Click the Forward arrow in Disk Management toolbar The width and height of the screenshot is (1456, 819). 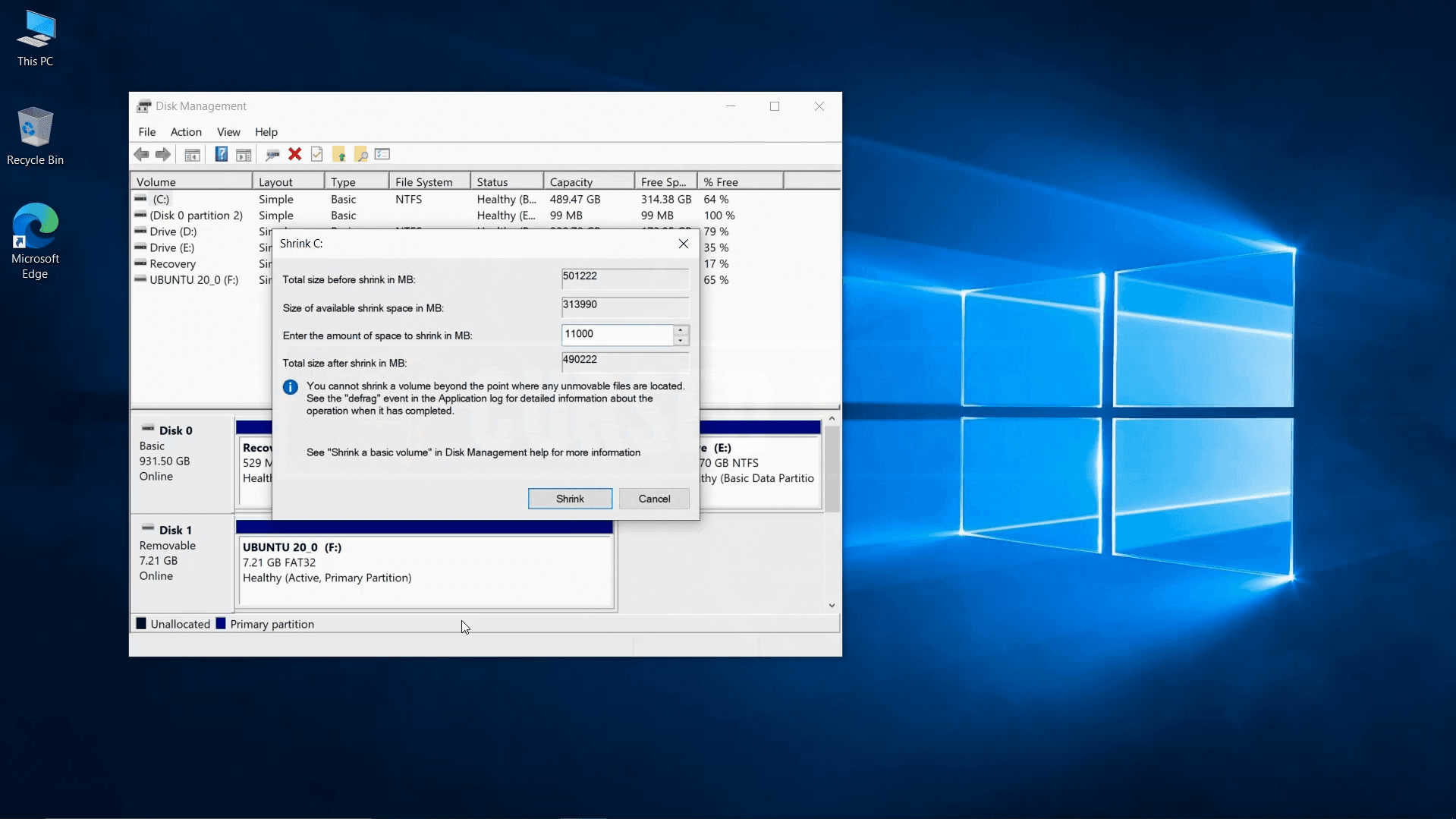tap(163, 155)
